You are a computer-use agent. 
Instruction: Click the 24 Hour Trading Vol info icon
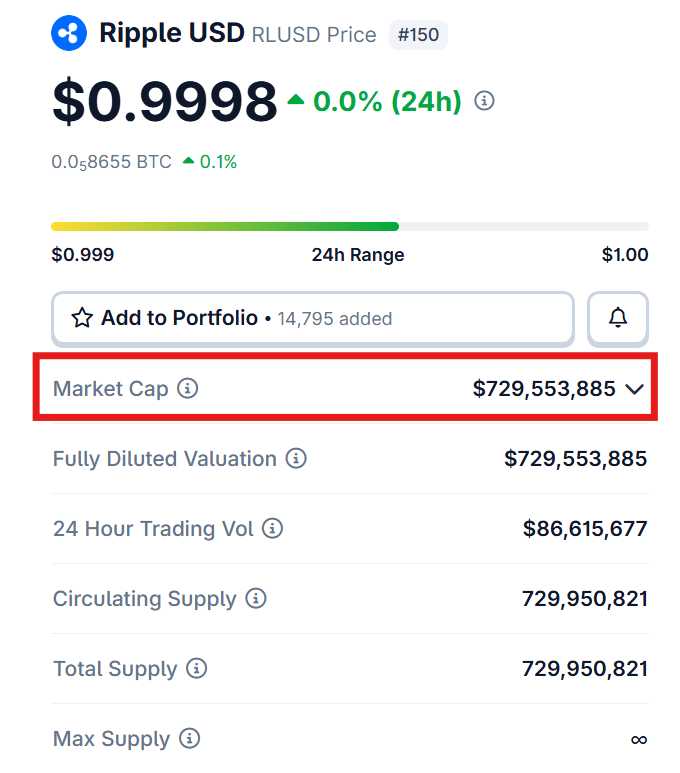(x=272, y=528)
